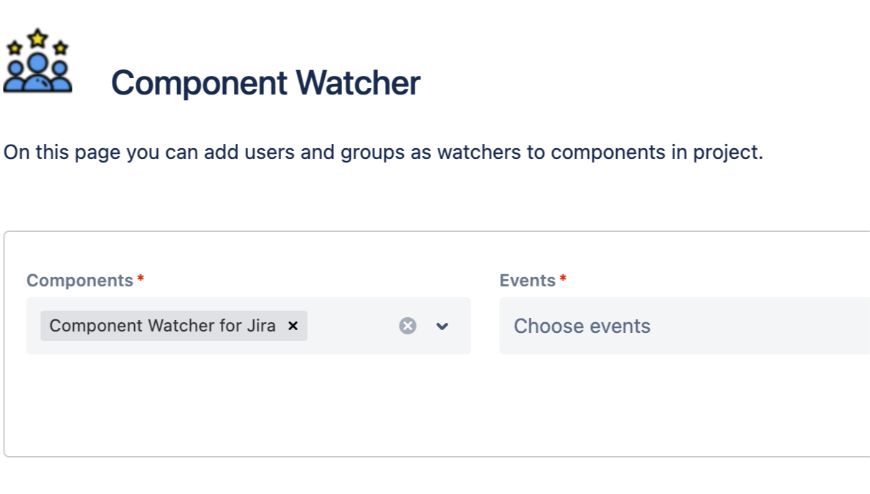Click the right small star in logo
870x494 pixels.
[61, 47]
